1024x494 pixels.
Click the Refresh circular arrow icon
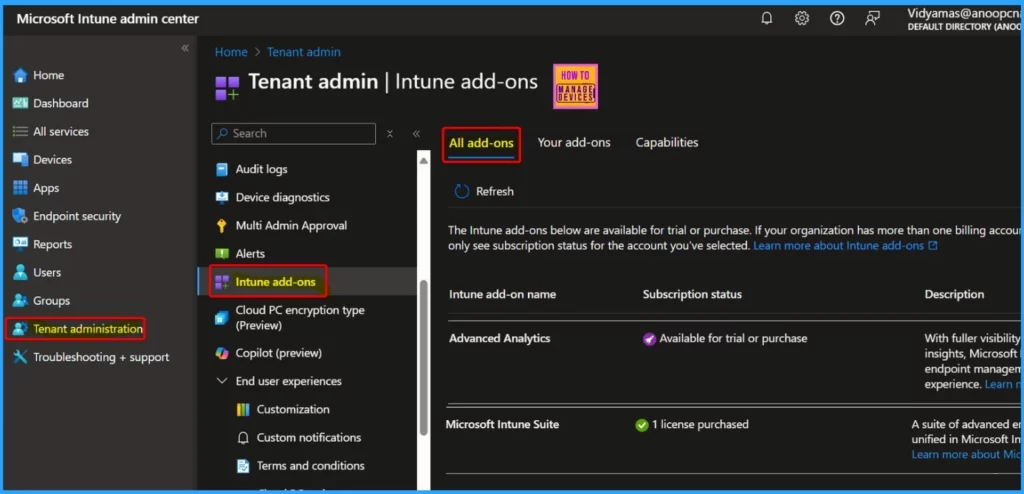(462, 191)
